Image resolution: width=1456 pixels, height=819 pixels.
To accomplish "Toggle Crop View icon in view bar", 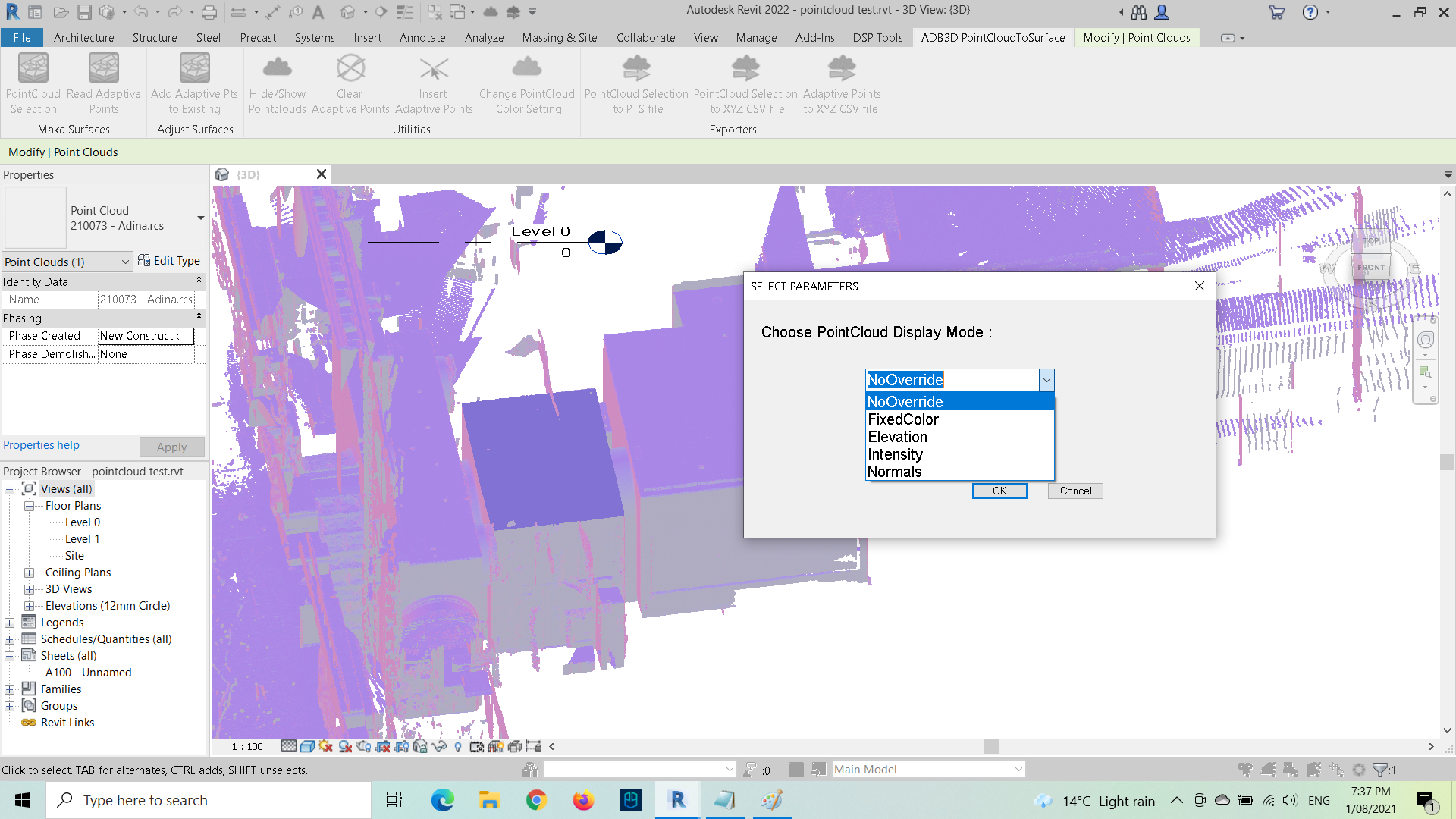I will click(382, 746).
